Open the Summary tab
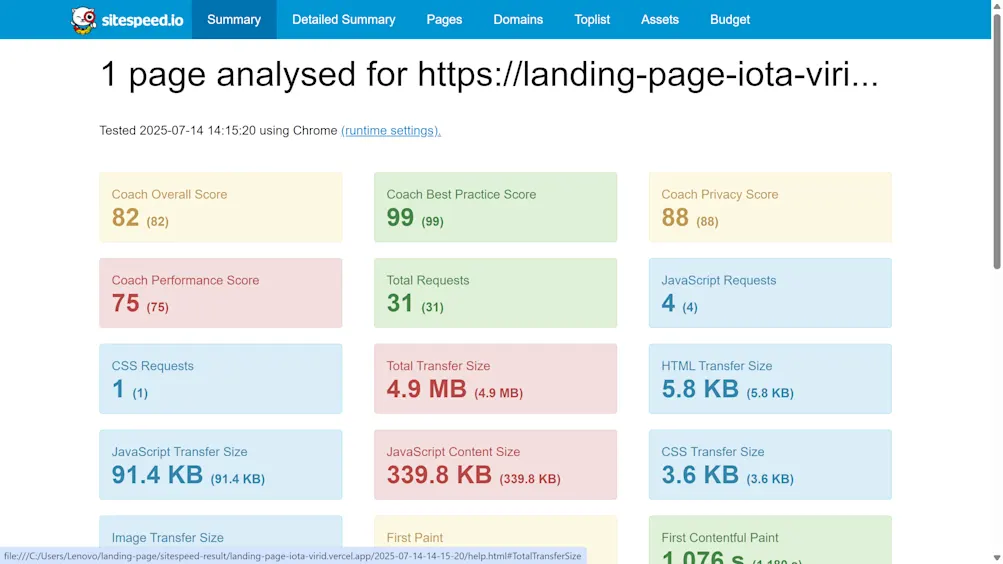 point(234,20)
